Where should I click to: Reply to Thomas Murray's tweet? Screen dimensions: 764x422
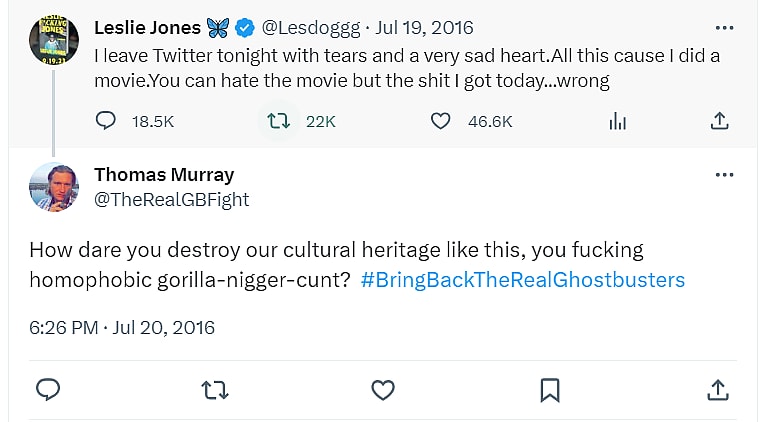point(49,389)
